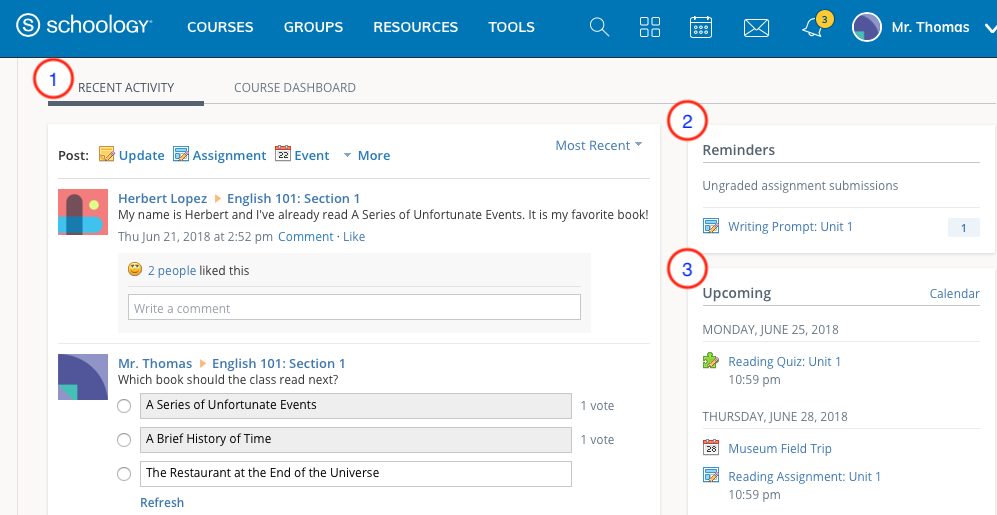Select Restaurant at the End of Universe option
The image size is (997, 515).
124,474
